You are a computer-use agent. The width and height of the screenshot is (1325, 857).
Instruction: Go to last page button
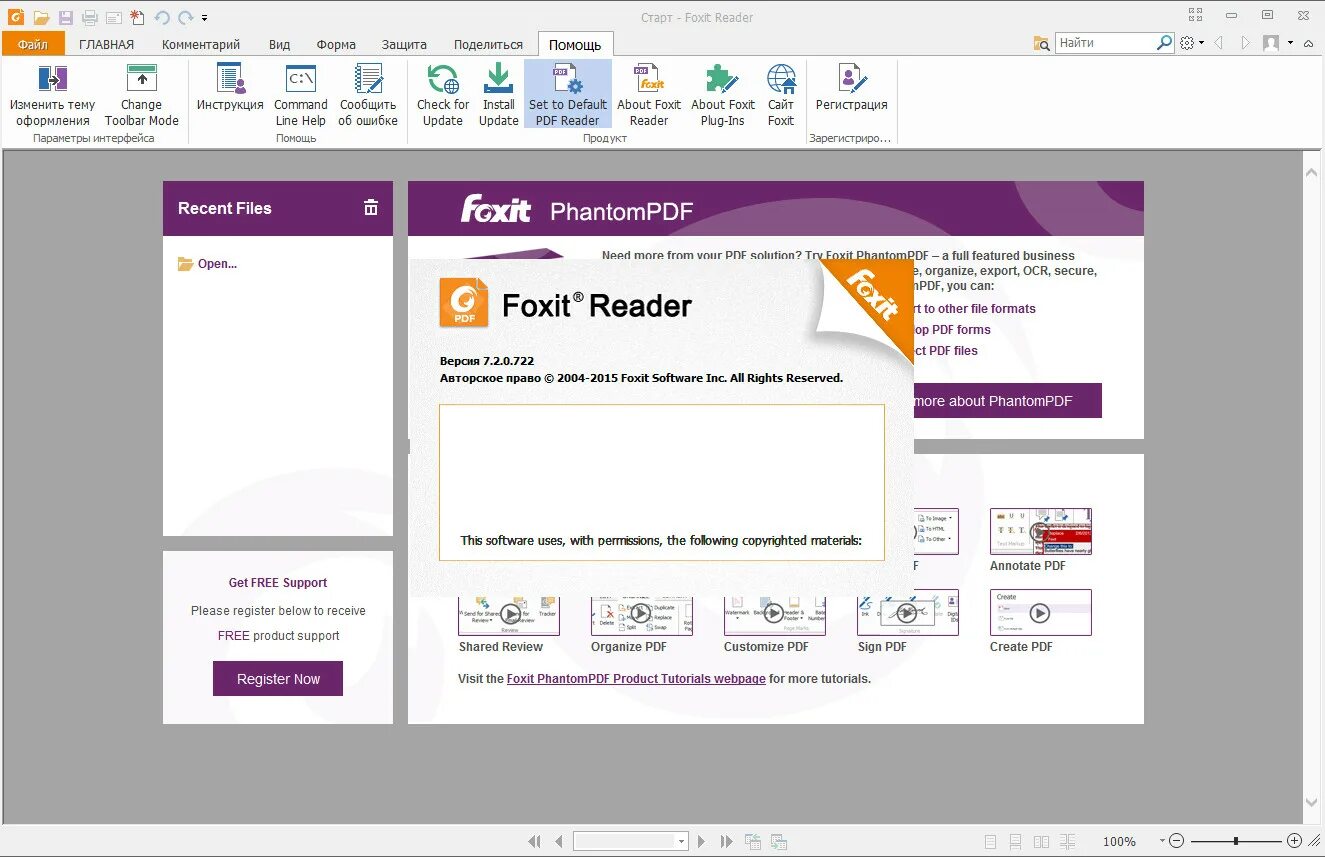click(x=726, y=841)
